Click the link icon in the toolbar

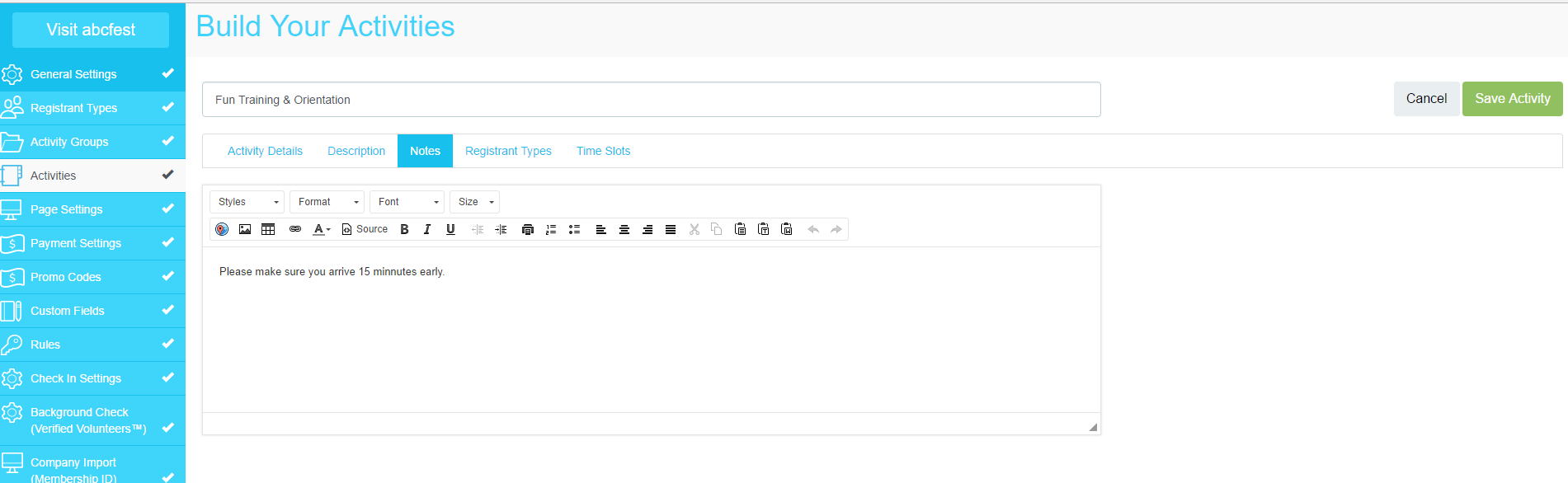(295, 229)
